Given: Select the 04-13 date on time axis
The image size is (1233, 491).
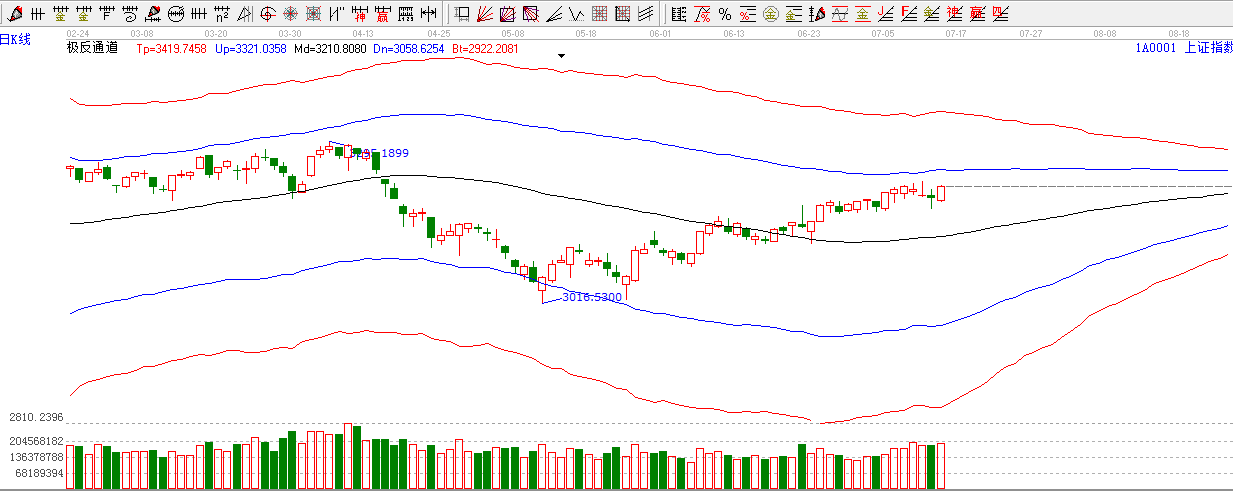Looking at the screenshot, I should tap(363, 32).
